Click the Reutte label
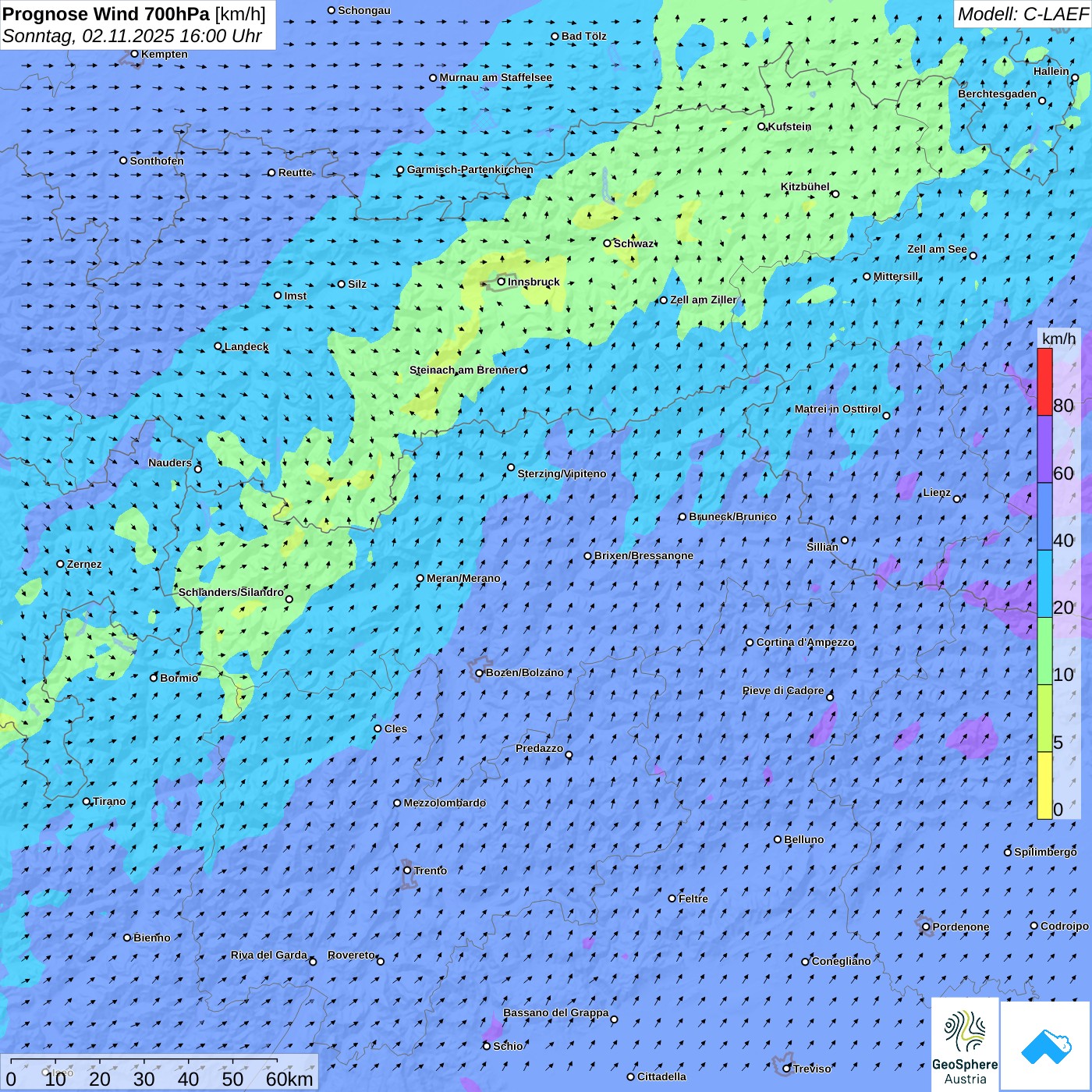The width and height of the screenshot is (1092, 1092). (x=295, y=172)
